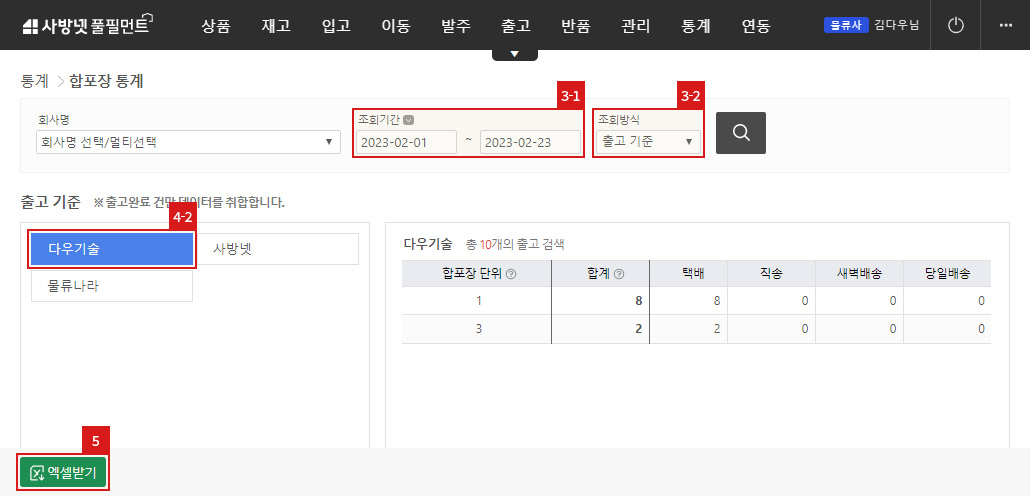Click the 합포장 통계 page title

pos(106,81)
